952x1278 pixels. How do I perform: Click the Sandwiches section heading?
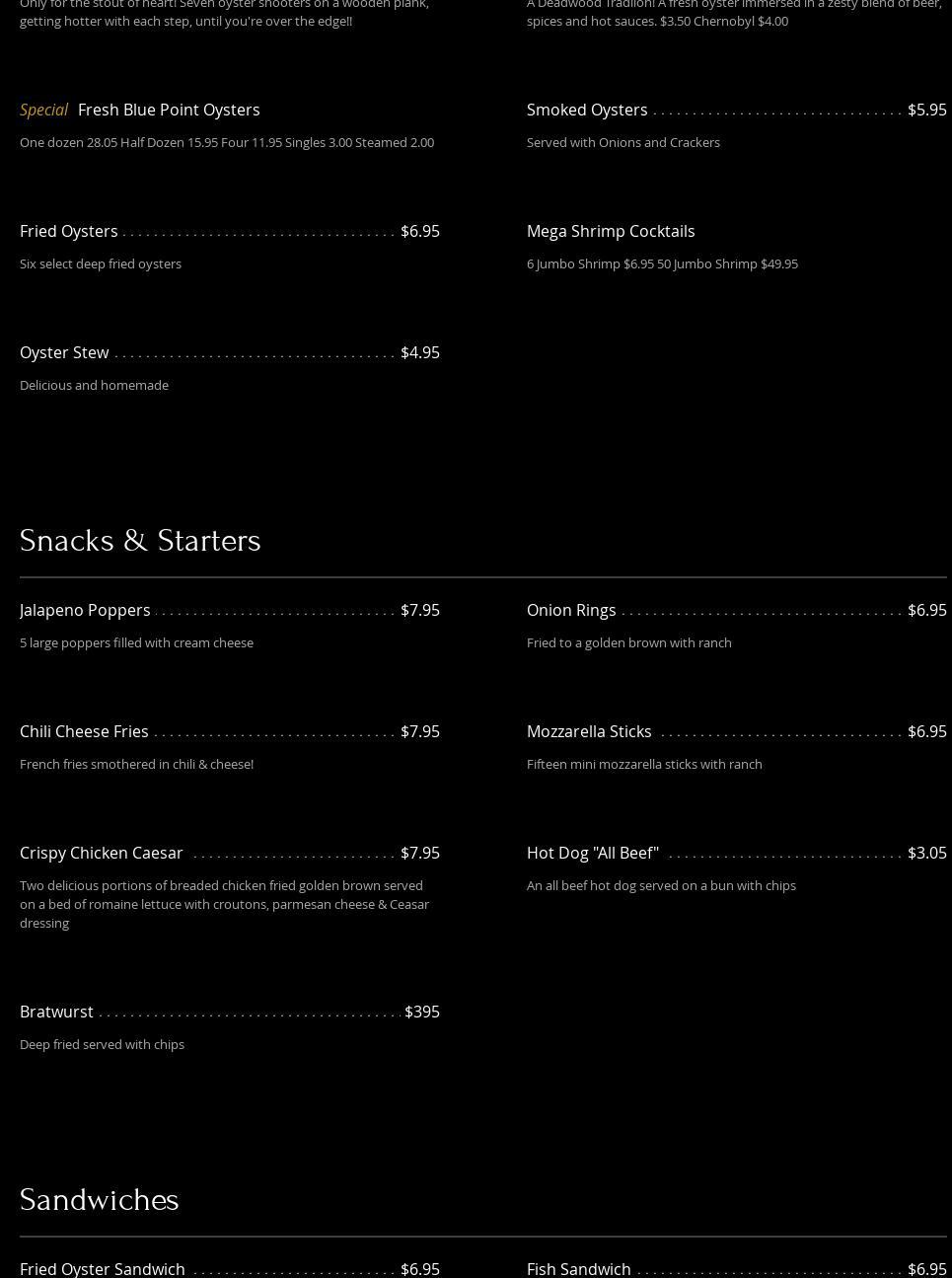click(x=99, y=1200)
